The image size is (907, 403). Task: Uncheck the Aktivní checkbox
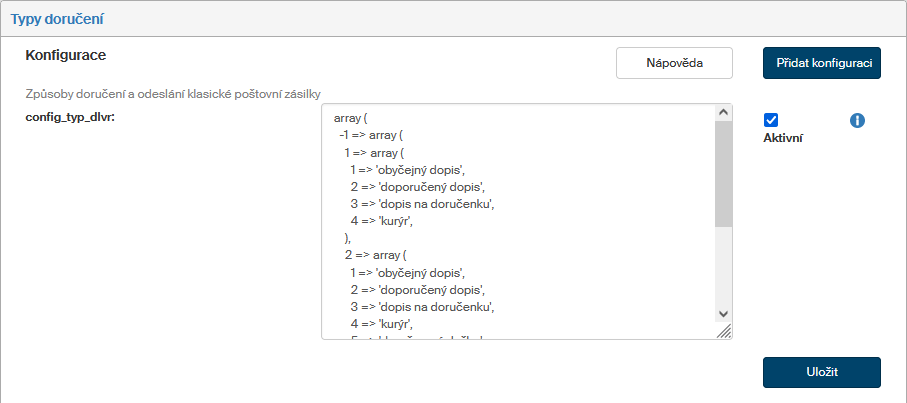pyautogui.click(x=771, y=120)
